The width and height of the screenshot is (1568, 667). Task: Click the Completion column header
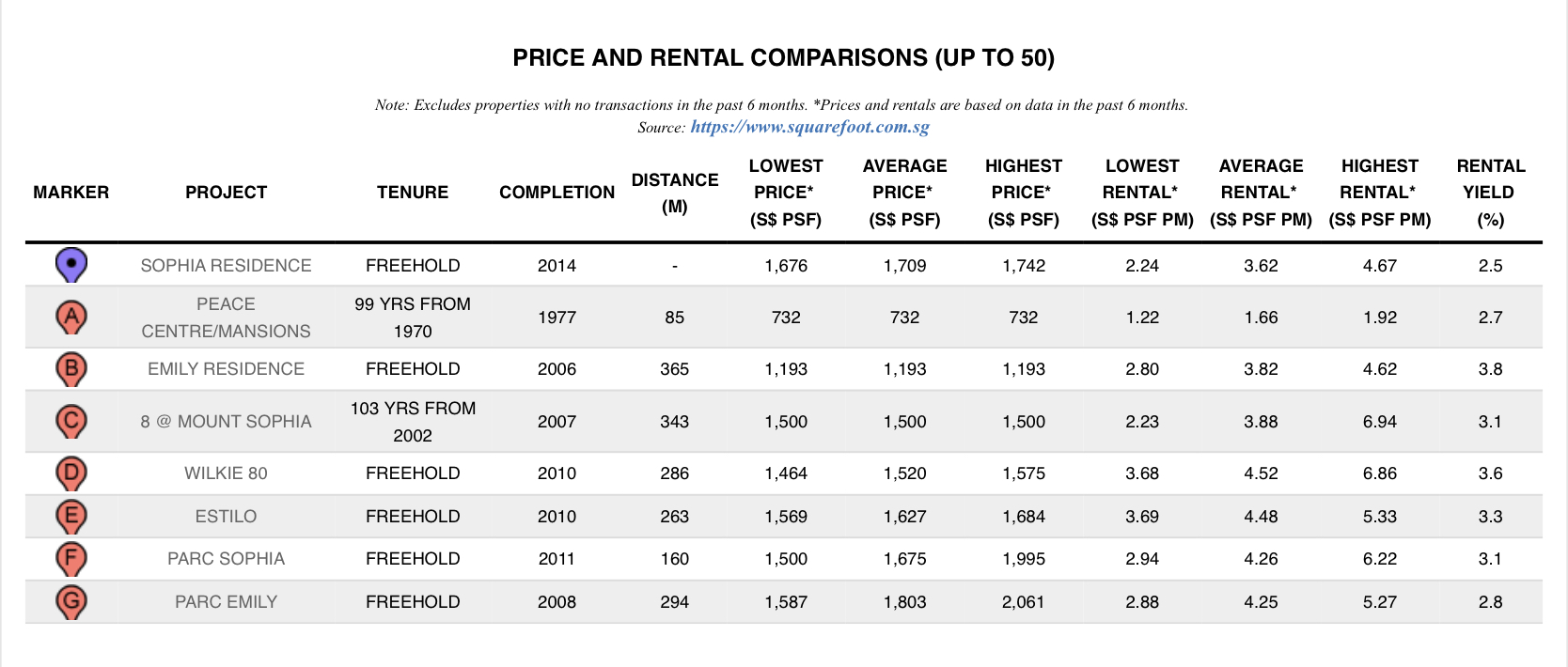[x=557, y=193]
